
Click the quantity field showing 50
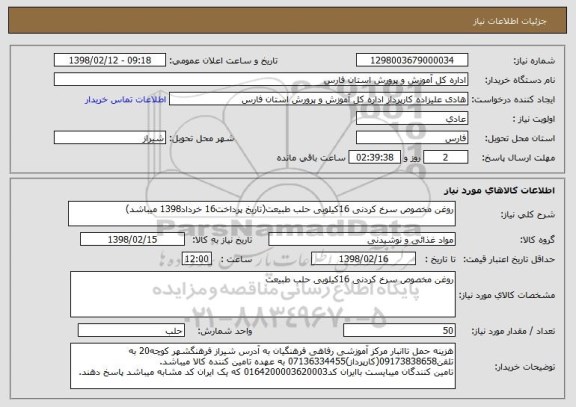399,330
